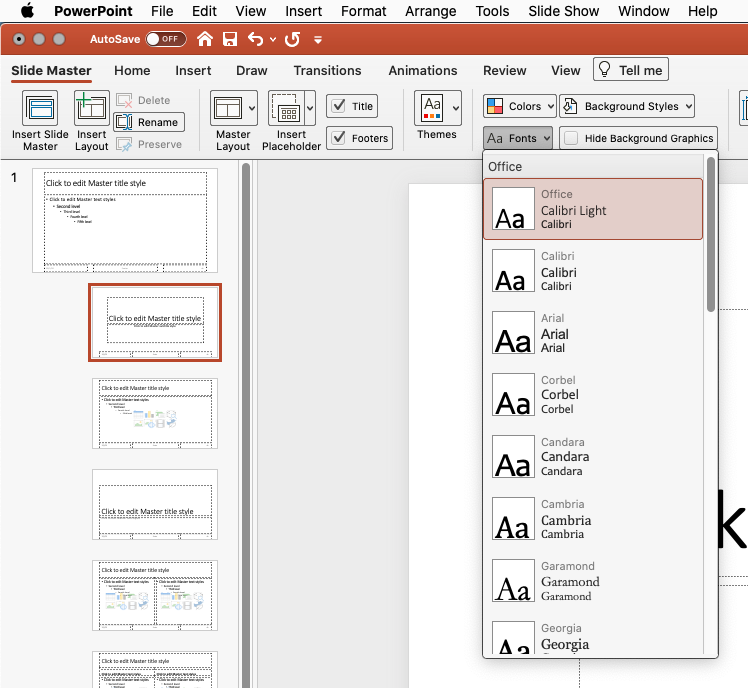Click the Insert Slide Master icon
The width and height of the screenshot is (748, 688).
(x=40, y=108)
